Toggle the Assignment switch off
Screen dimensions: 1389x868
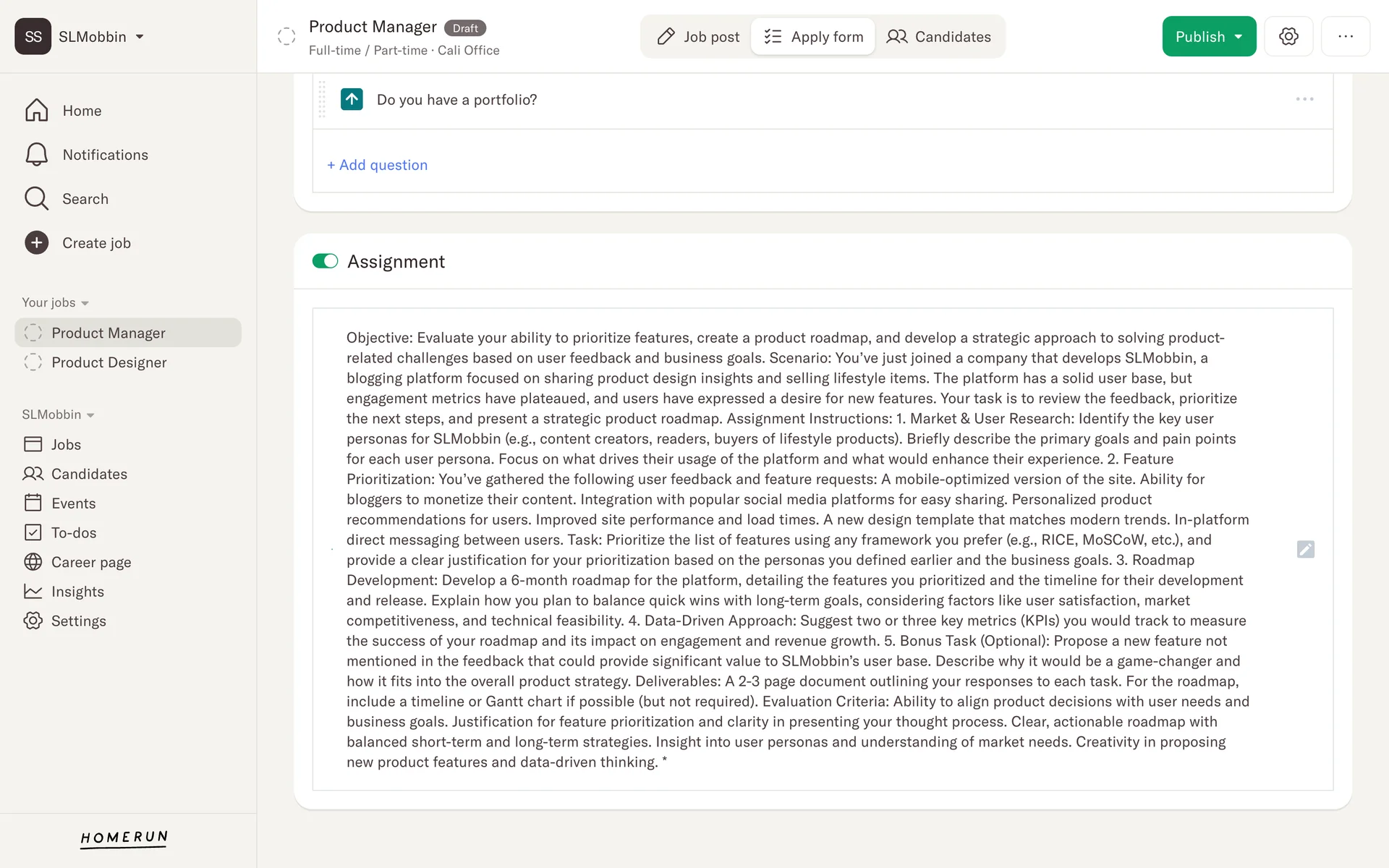[x=325, y=261]
